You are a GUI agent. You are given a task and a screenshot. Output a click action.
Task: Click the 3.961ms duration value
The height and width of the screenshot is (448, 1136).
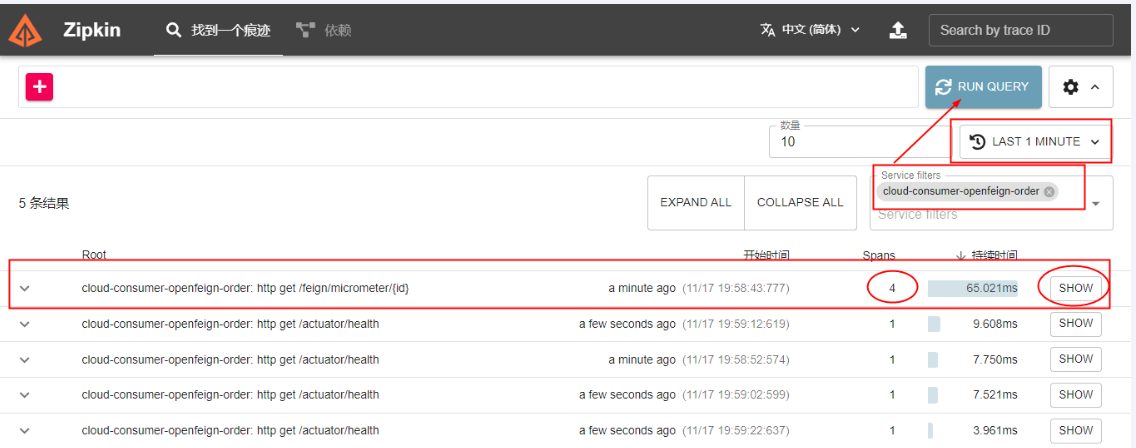(995, 431)
